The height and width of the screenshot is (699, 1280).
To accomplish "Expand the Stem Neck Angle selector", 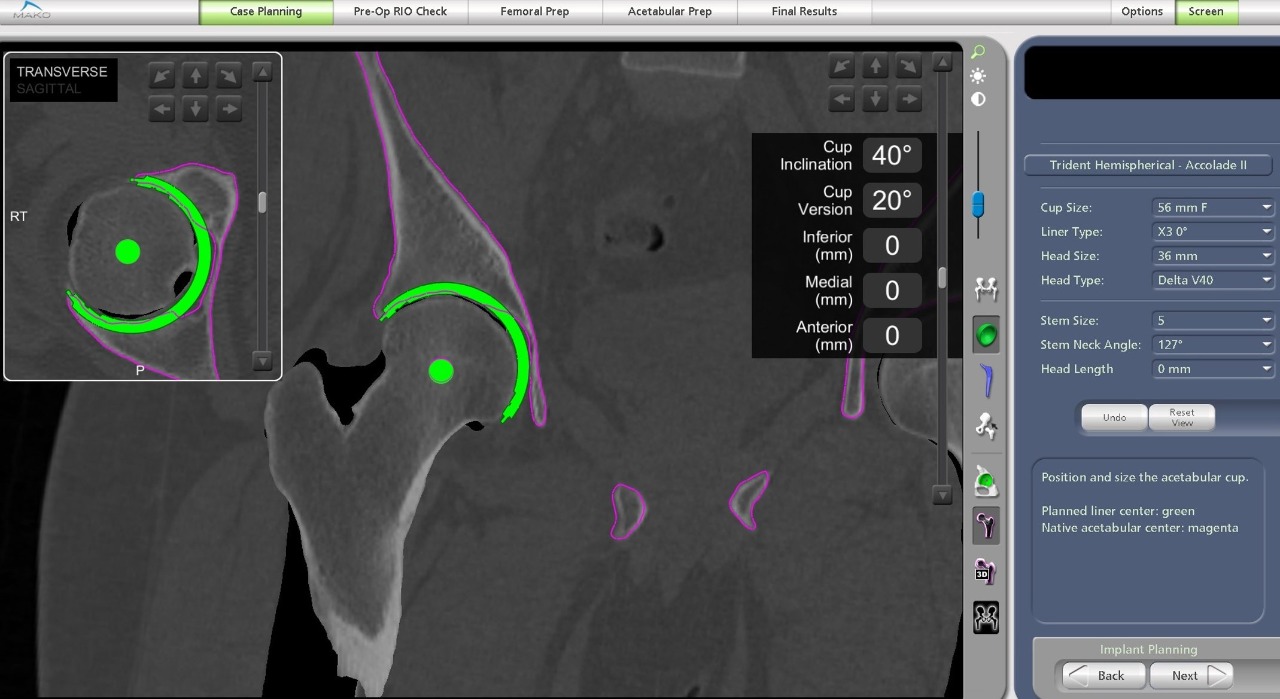I will [1211, 344].
